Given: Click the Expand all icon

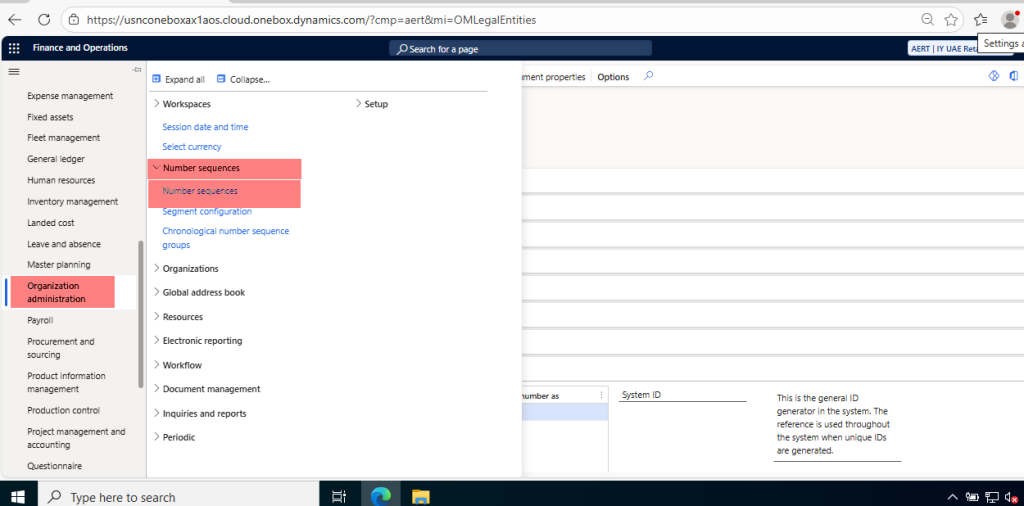Looking at the screenshot, I should [156, 79].
